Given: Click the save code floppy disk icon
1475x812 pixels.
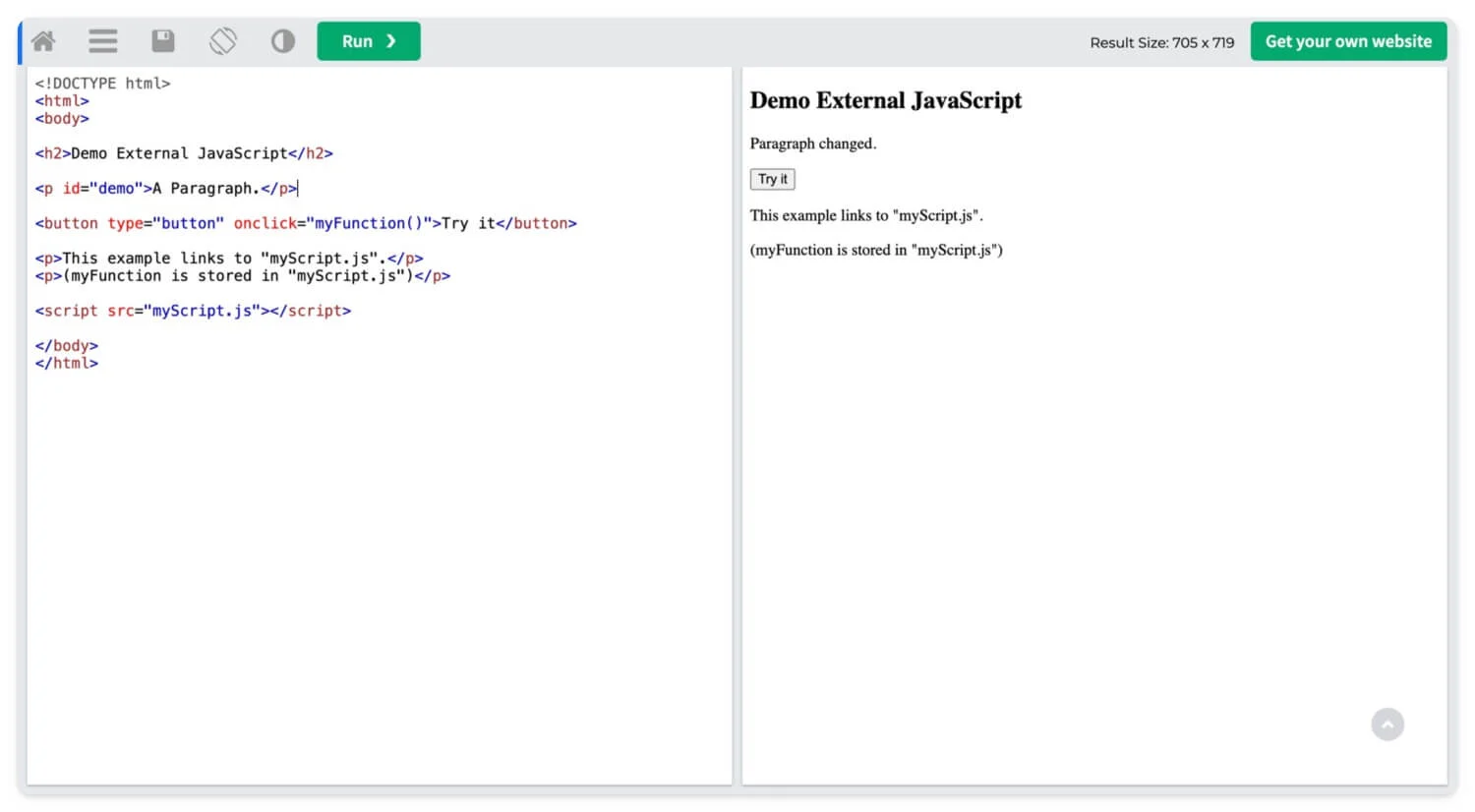Looking at the screenshot, I should (x=163, y=41).
